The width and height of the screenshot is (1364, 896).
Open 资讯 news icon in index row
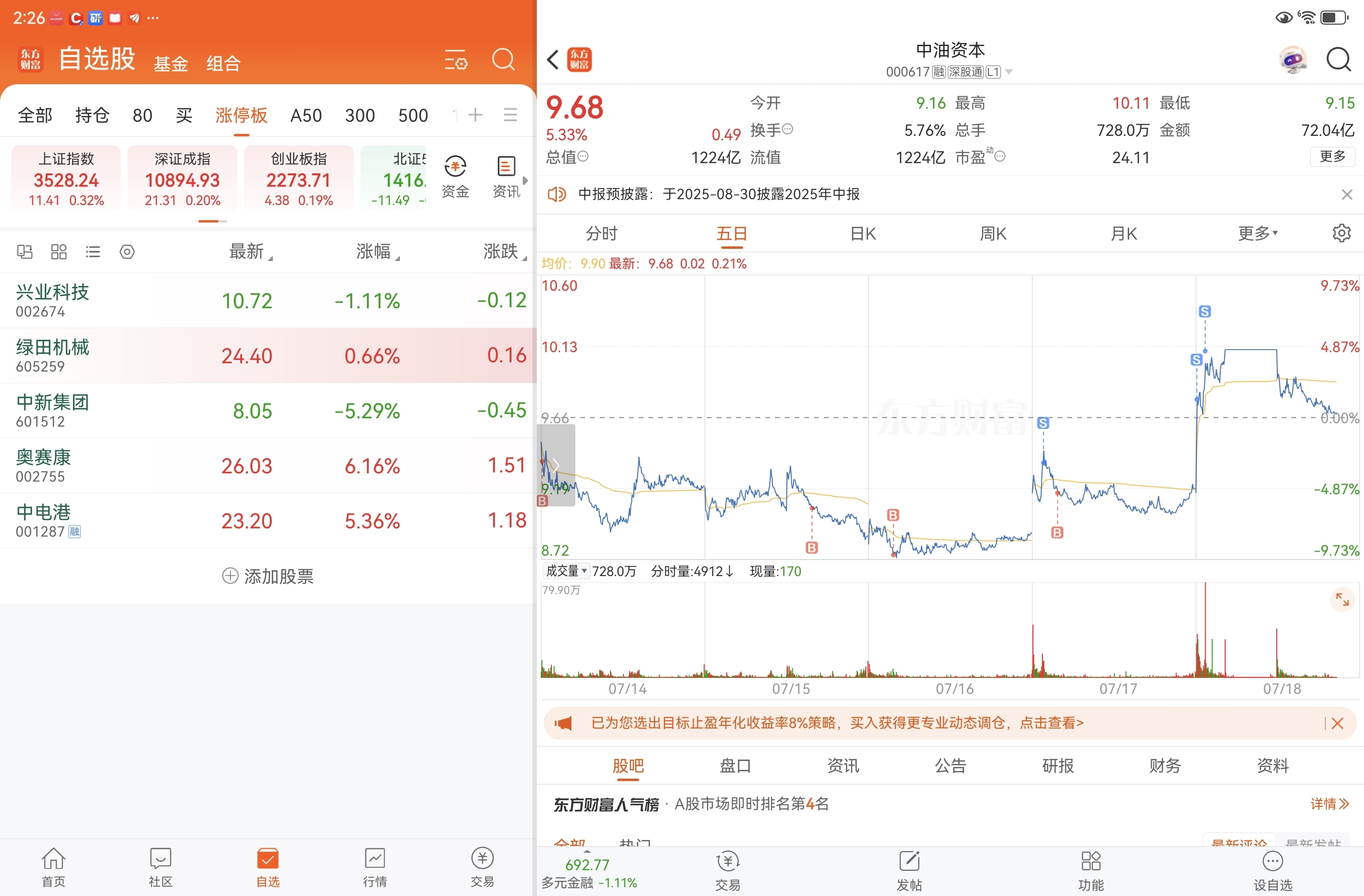[506, 176]
